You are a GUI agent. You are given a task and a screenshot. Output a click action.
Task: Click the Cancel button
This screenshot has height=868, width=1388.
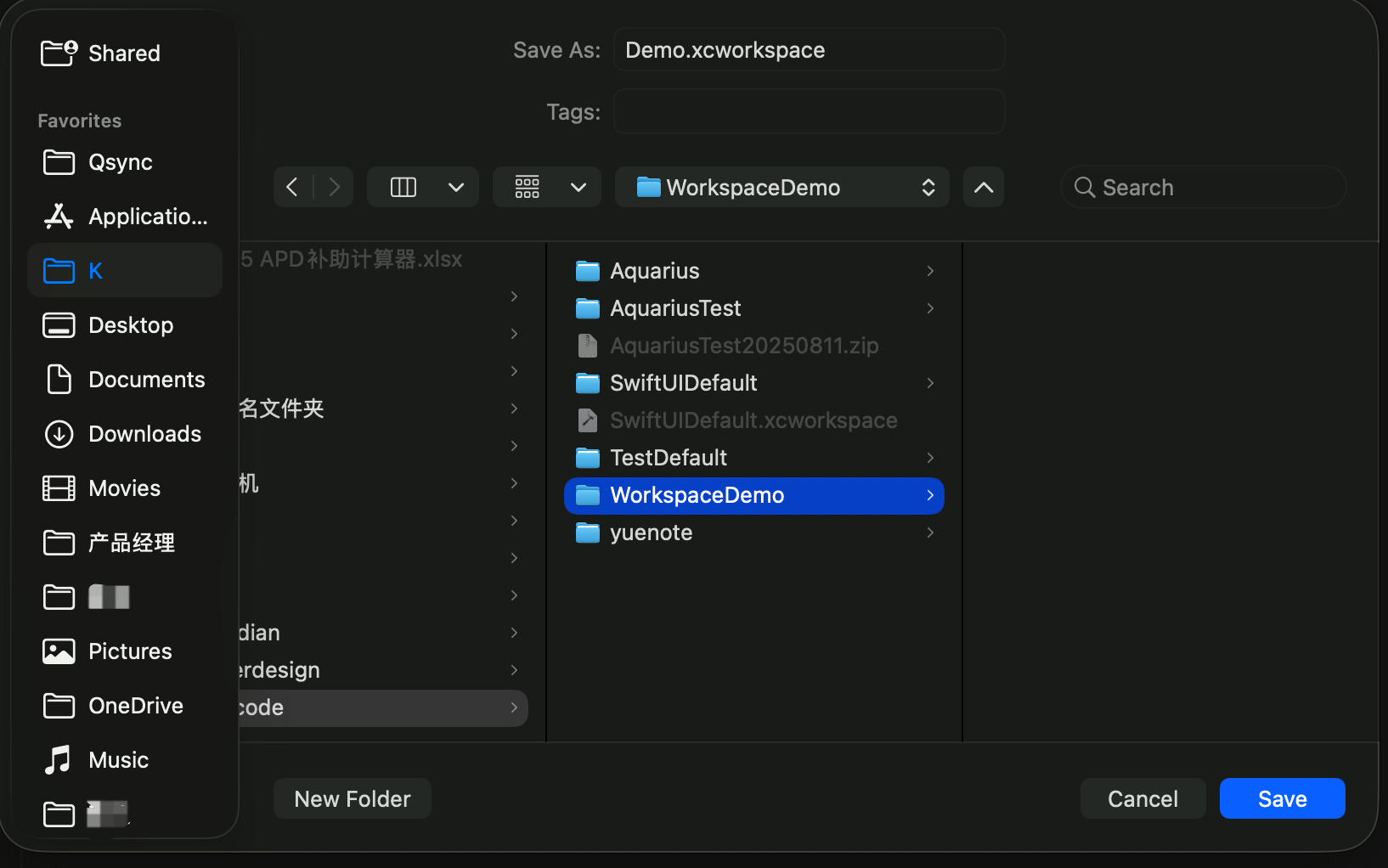pyautogui.click(x=1143, y=798)
